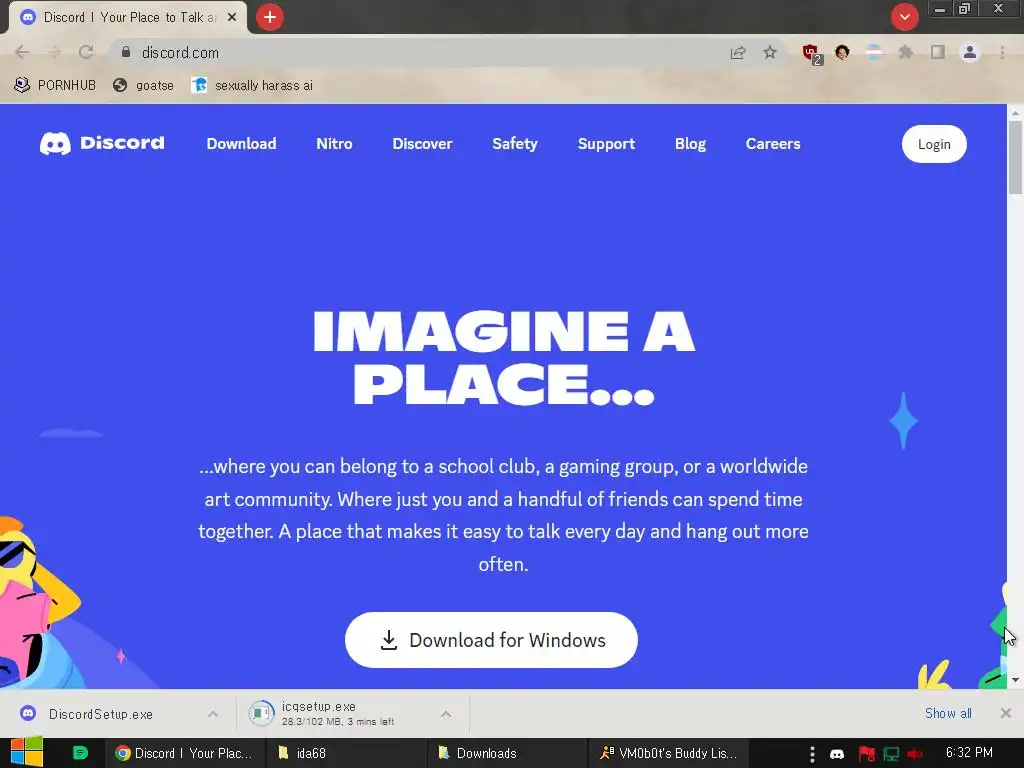1024x768 pixels.
Task: Click the scrollbar up arrow
Action: pos(1015,112)
